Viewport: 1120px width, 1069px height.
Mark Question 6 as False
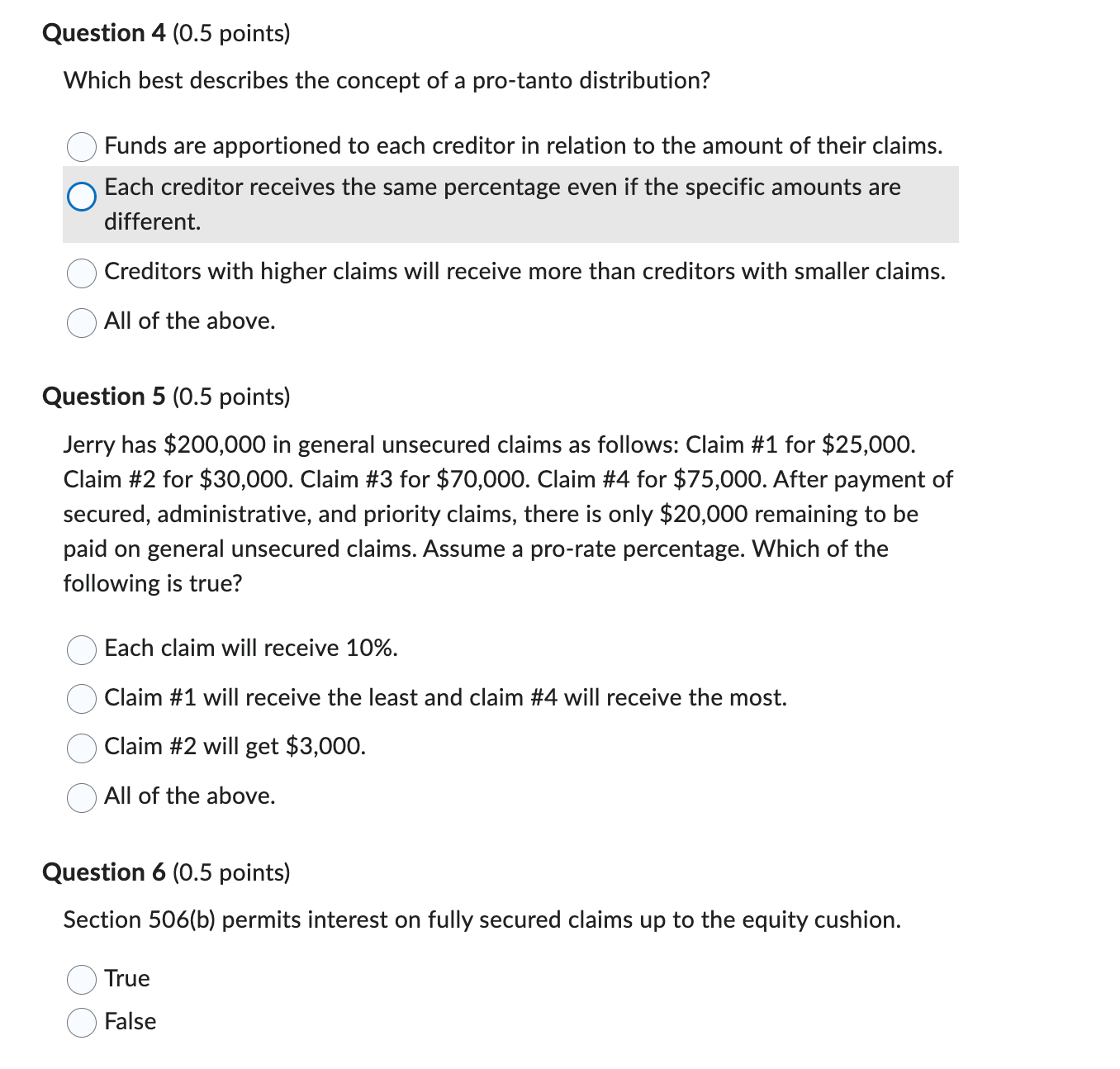click(80, 1022)
